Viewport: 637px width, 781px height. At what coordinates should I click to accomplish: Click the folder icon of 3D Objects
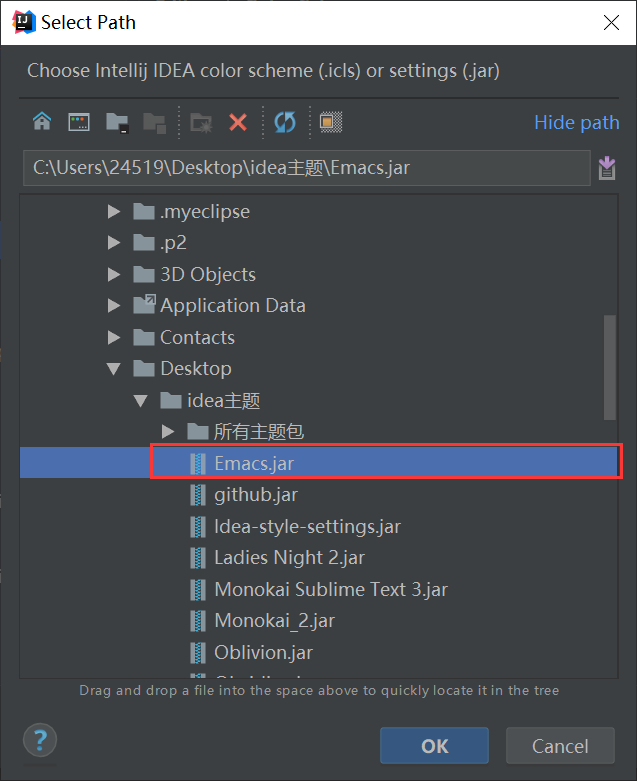pos(144,274)
